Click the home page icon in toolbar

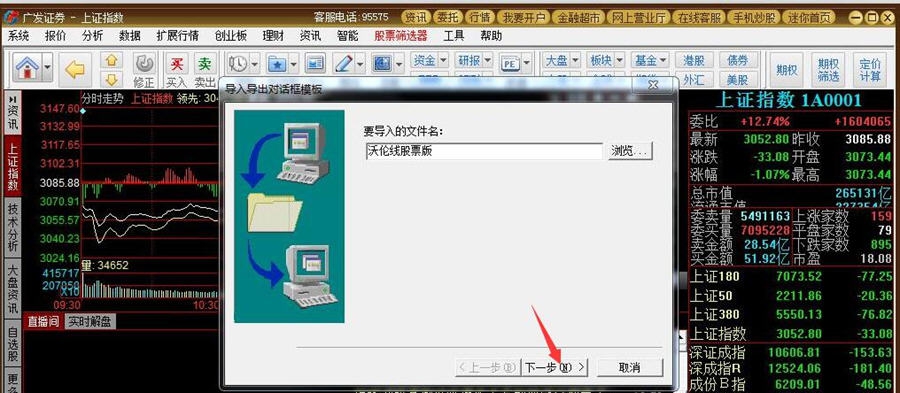pyautogui.click(x=26, y=68)
